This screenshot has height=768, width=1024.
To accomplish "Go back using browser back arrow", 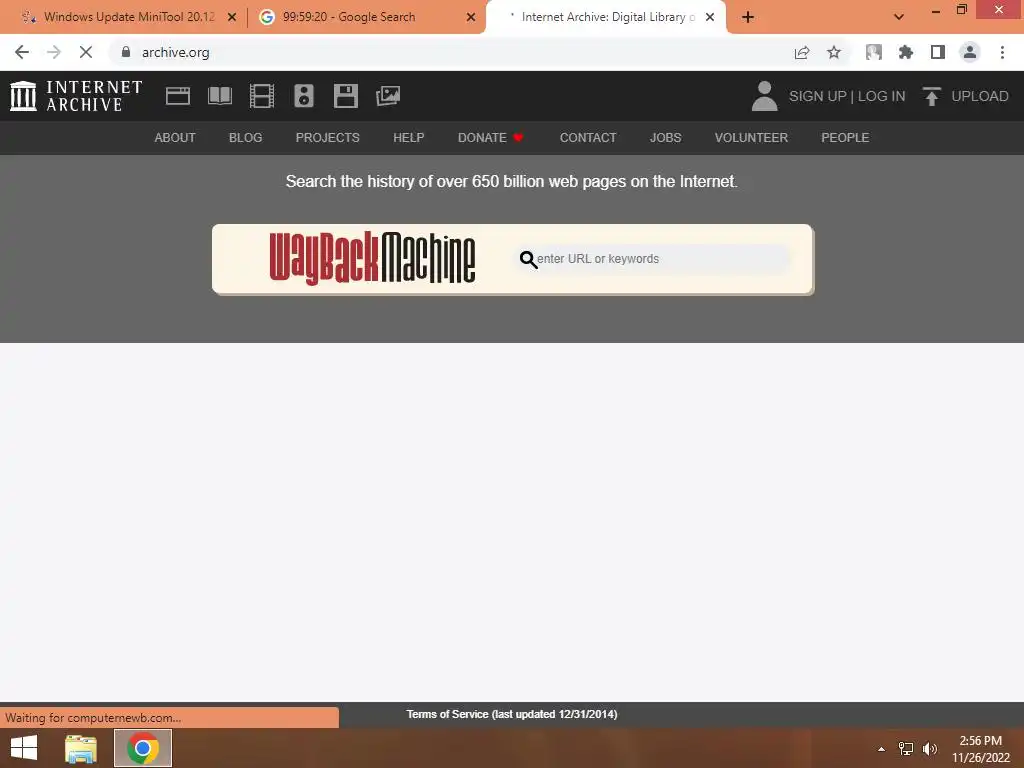I will [22, 52].
